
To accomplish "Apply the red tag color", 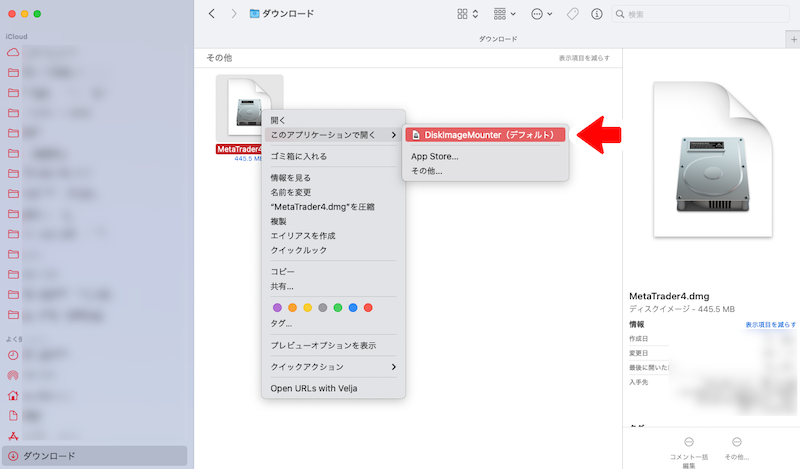I will click(368, 308).
